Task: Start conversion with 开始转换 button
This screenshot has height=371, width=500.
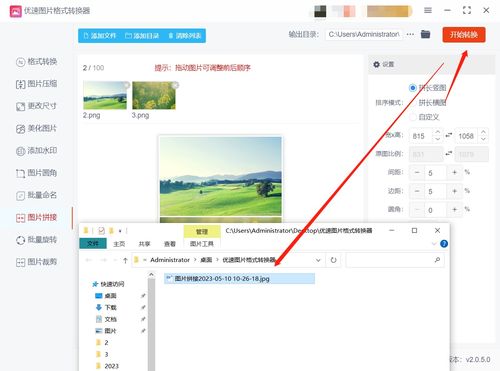Action: click(x=464, y=35)
